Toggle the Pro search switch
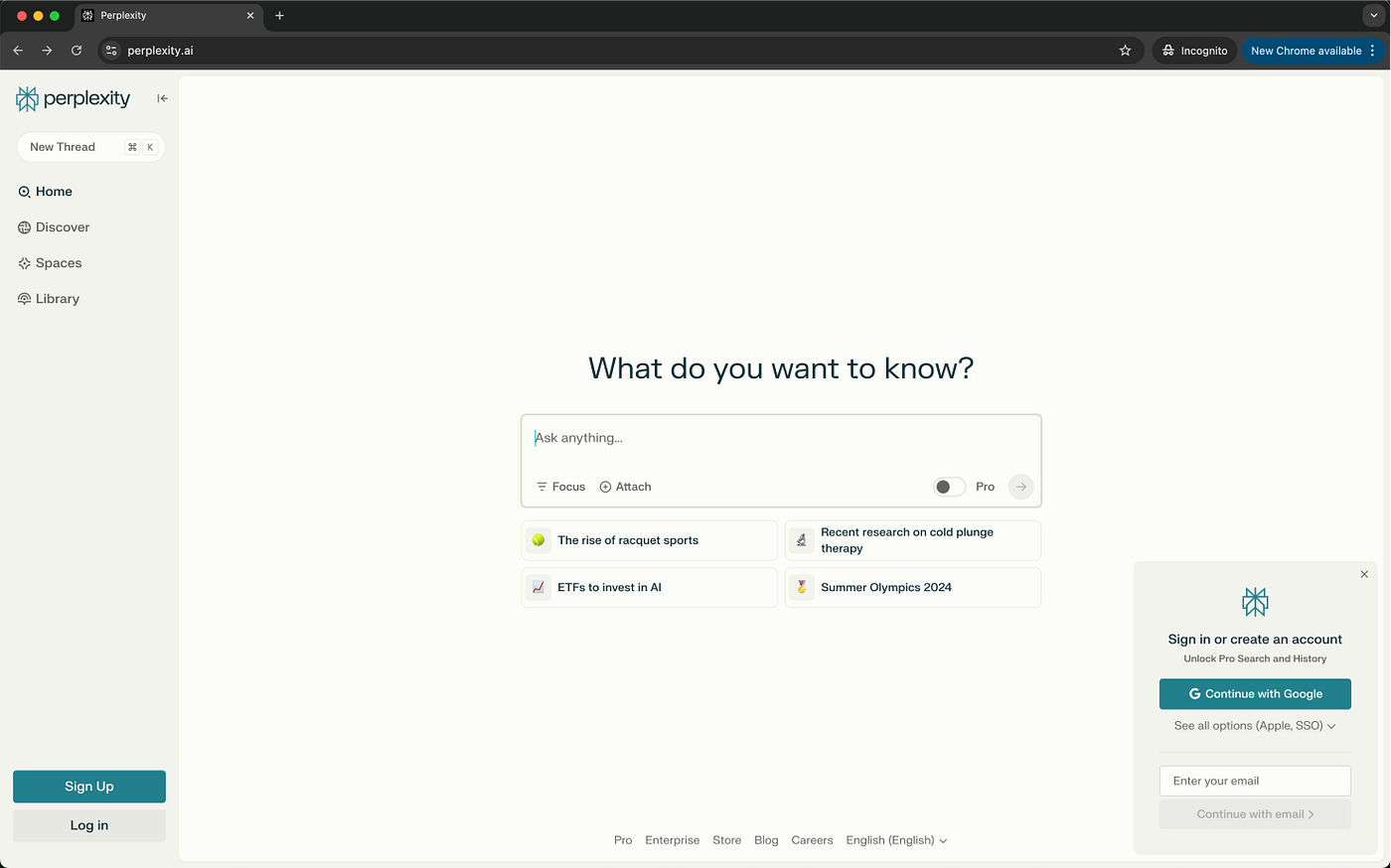This screenshot has height=868, width=1391. point(949,487)
